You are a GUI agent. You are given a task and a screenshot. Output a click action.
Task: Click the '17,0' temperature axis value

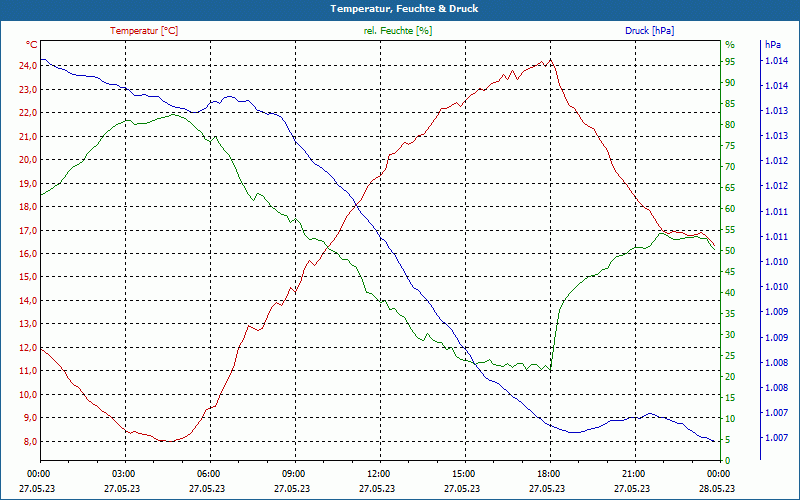coord(28,230)
